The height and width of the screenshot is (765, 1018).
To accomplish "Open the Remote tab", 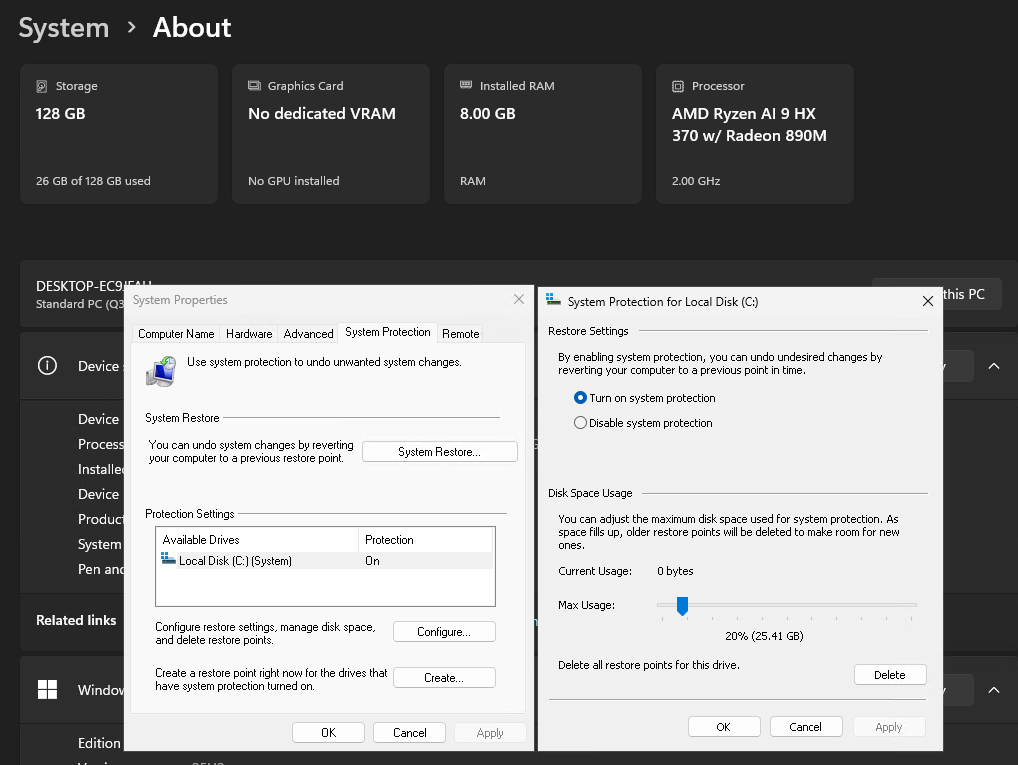I will pyautogui.click(x=460, y=334).
